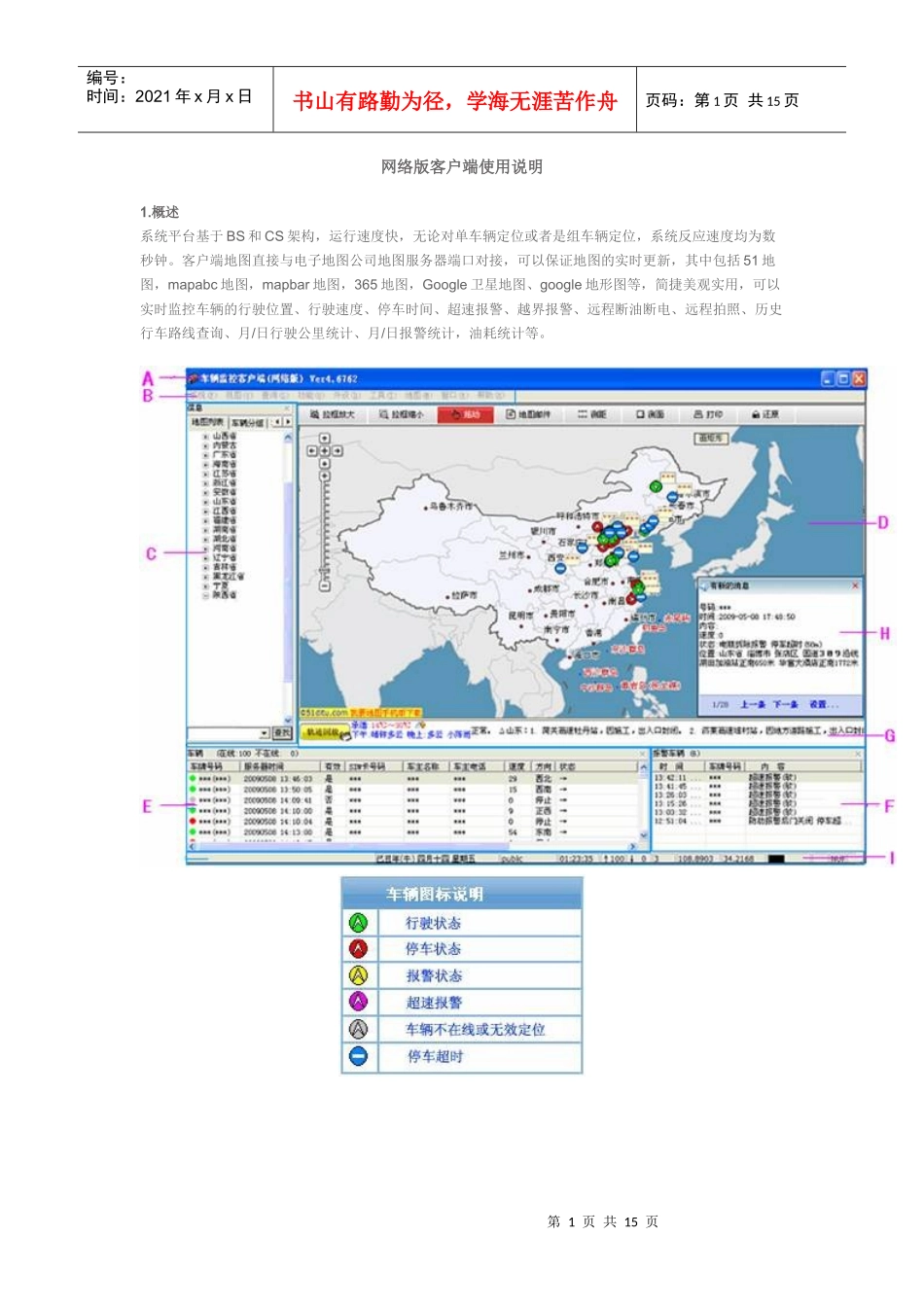Switch to the 地图列表 tab
This screenshot has height=1307, width=924.
(x=207, y=423)
